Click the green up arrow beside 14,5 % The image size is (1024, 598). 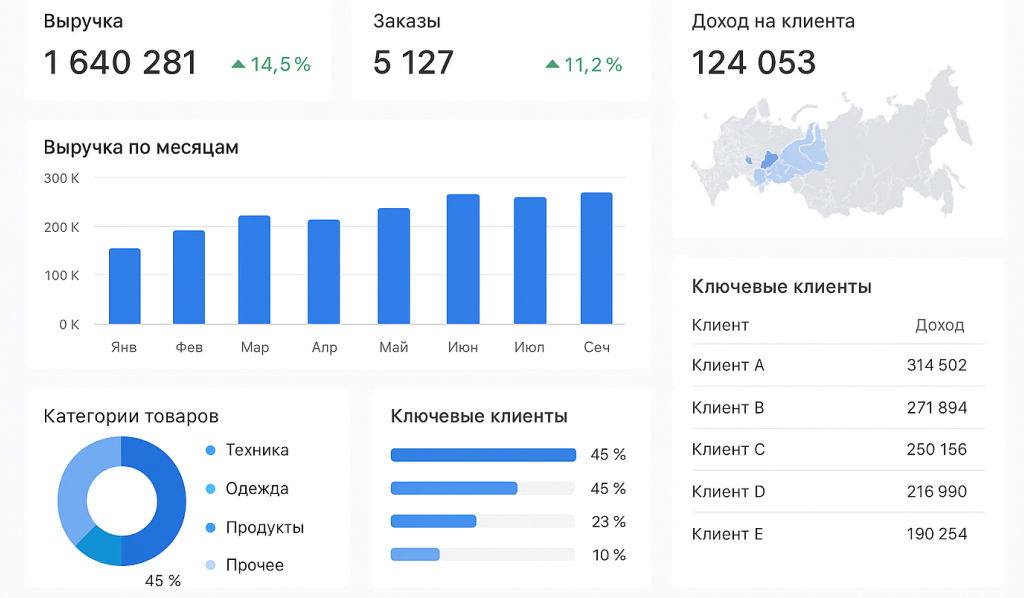[x=238, y=64]
